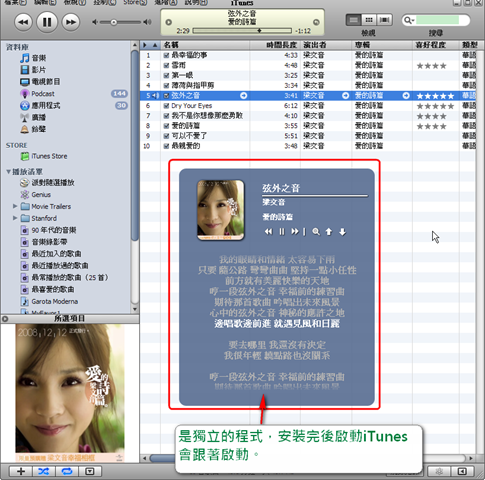
Task: Click the 所選項目 artwork panel header
Action: [x=70, y=319]
